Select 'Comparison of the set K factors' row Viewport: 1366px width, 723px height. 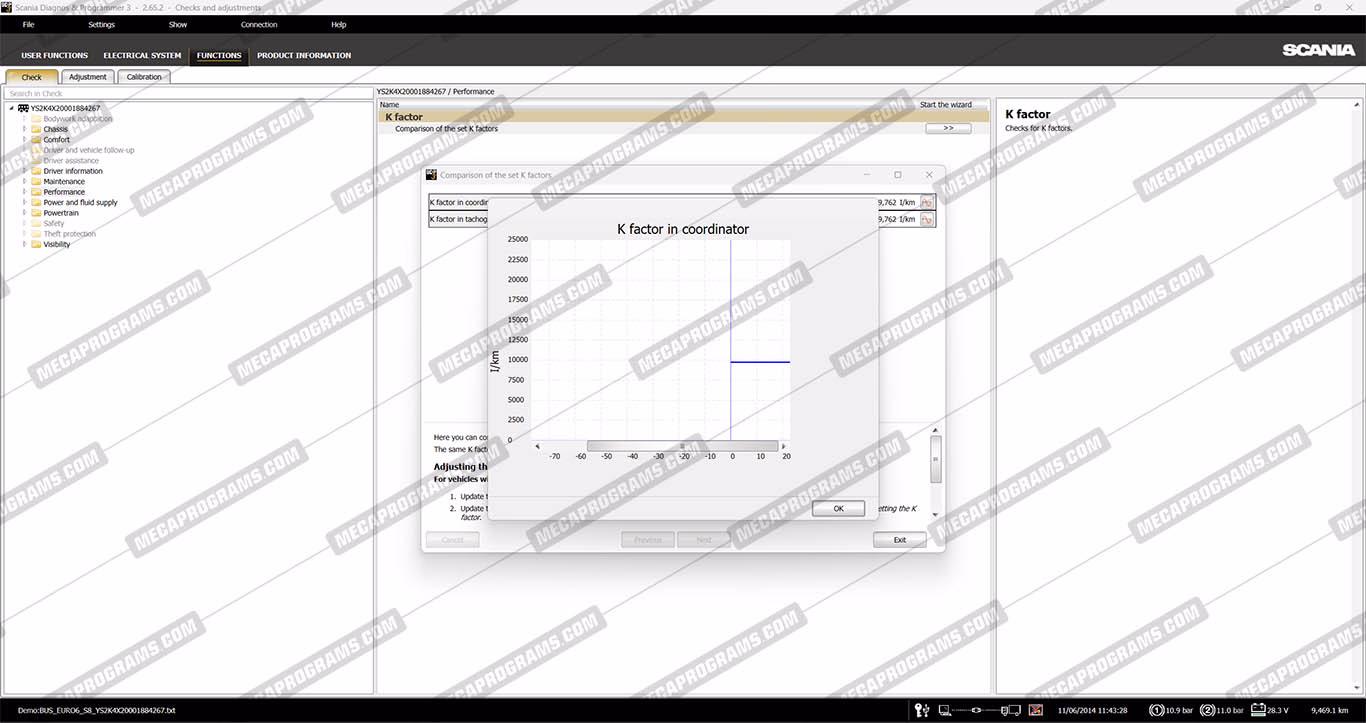[685, 128]
